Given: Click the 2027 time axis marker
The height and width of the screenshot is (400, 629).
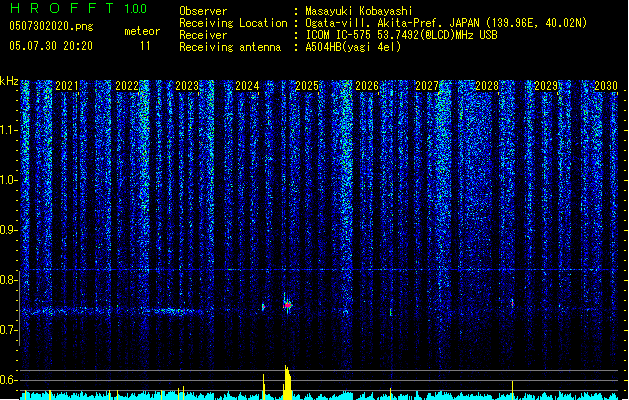Looking at the screenshot, I should pos(427,86).
